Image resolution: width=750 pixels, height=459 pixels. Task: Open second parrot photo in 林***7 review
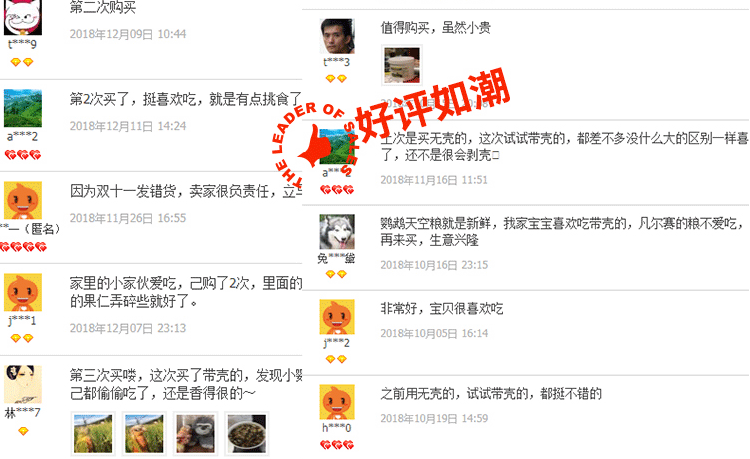[144, 434]
